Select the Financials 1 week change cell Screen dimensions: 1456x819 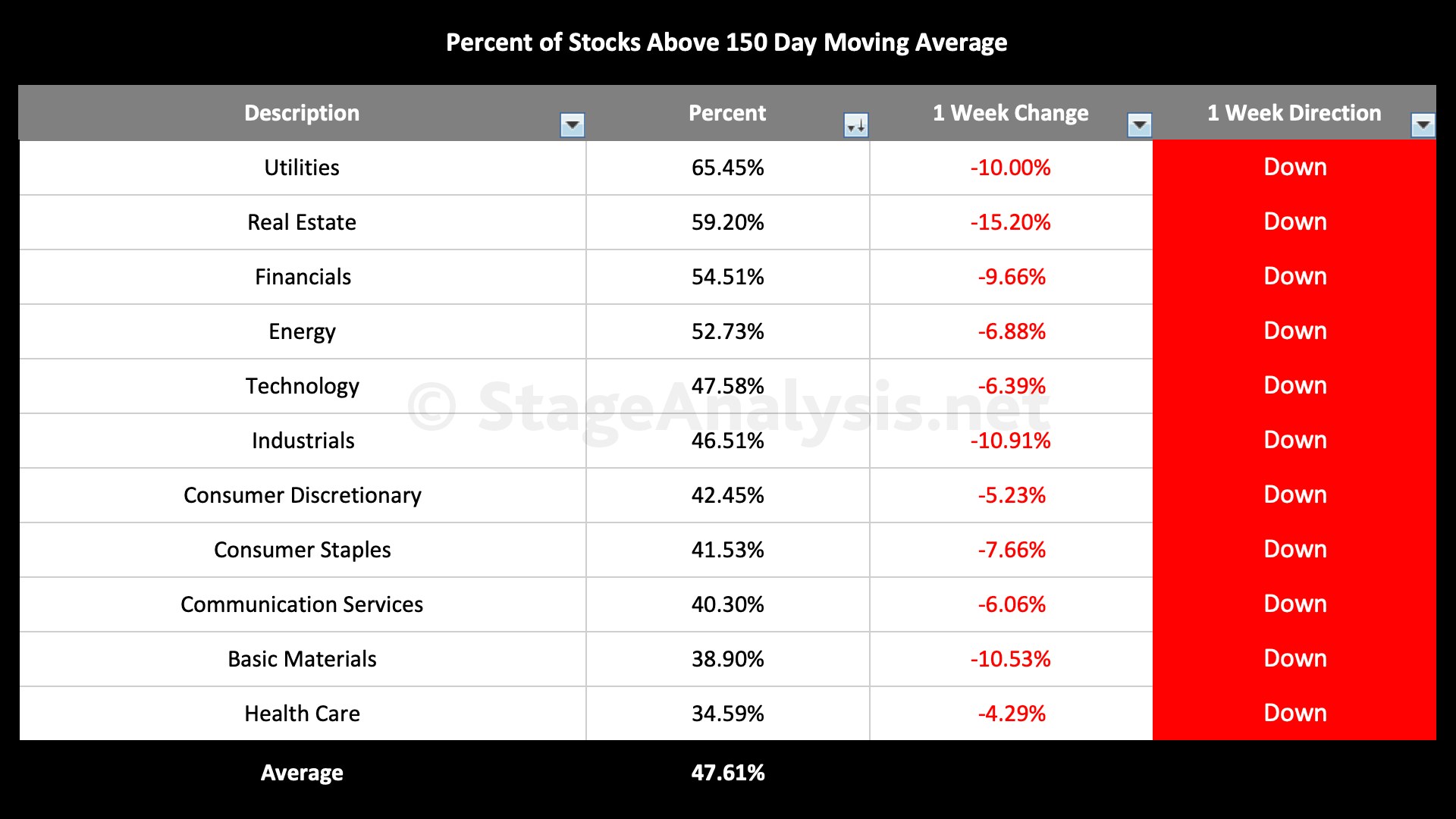(1011, 277)
